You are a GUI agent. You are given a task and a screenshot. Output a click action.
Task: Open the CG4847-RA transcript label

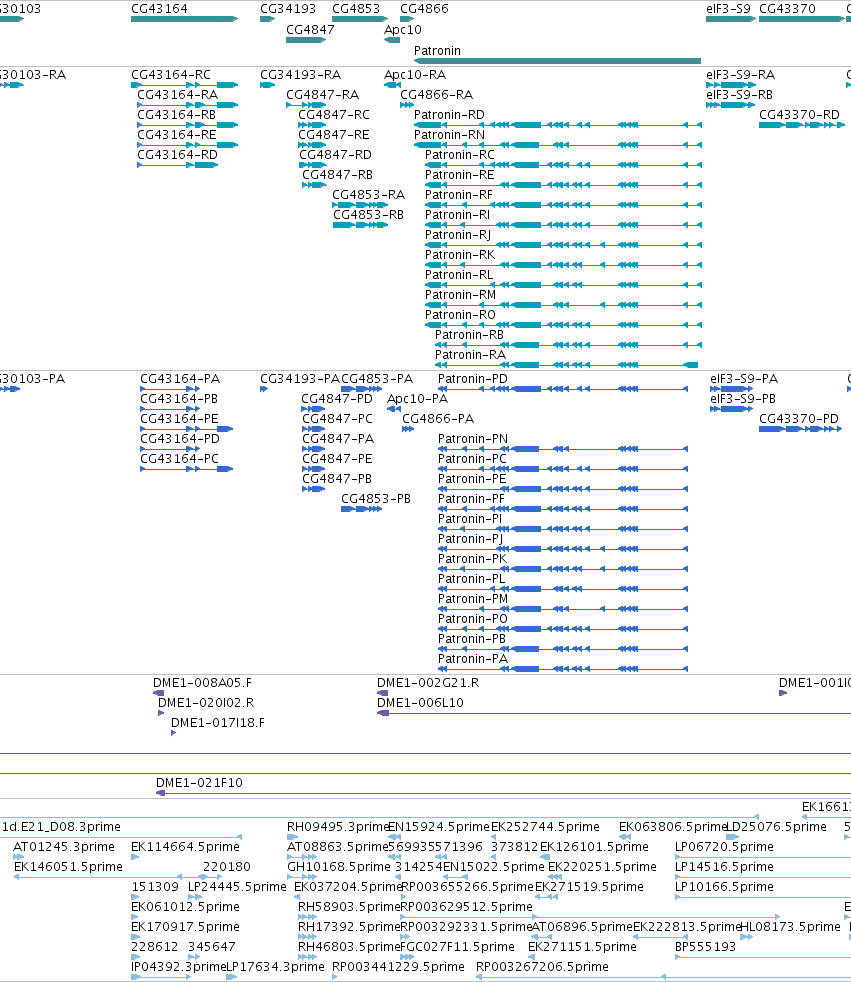322,95
